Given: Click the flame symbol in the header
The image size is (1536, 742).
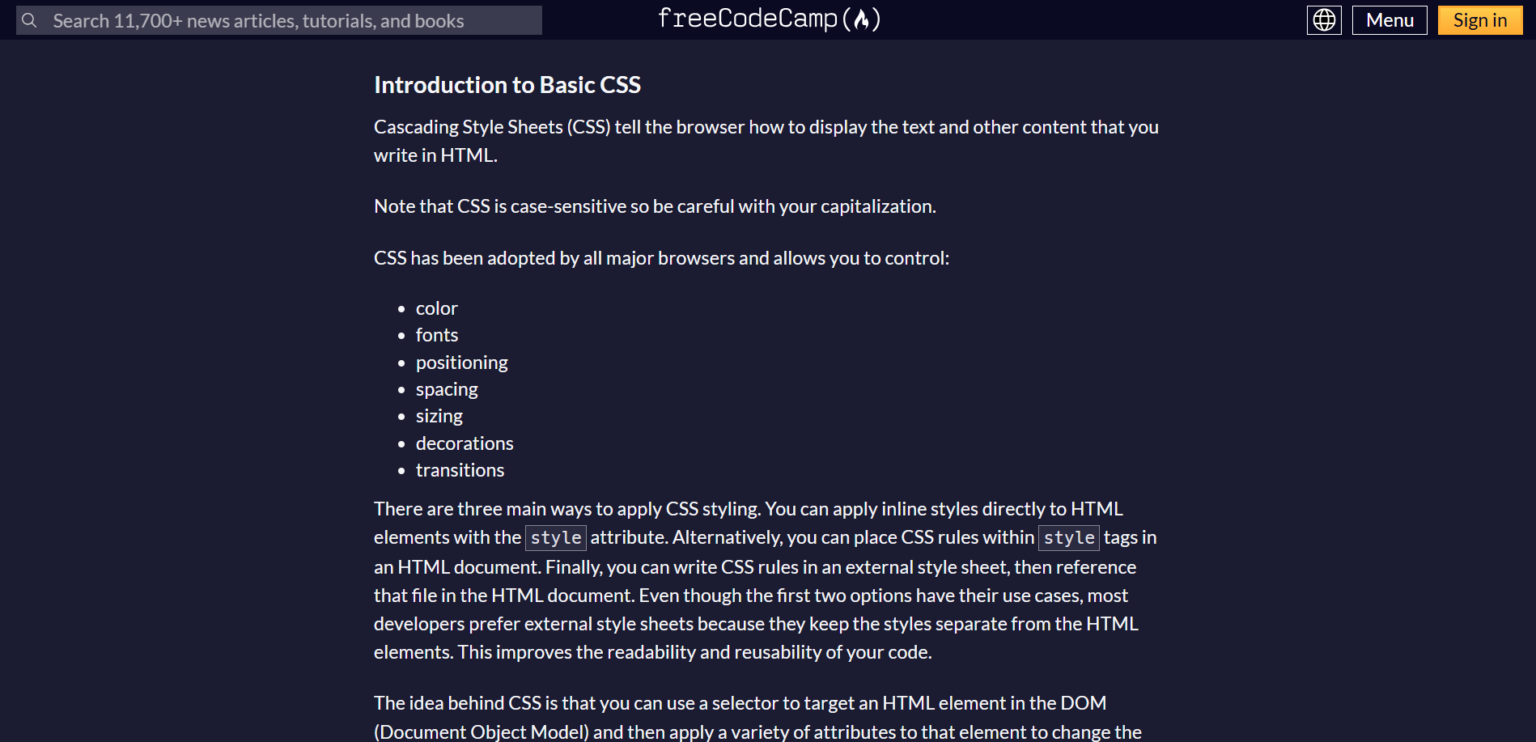Looking at the screenshot, I should point(864,19).
